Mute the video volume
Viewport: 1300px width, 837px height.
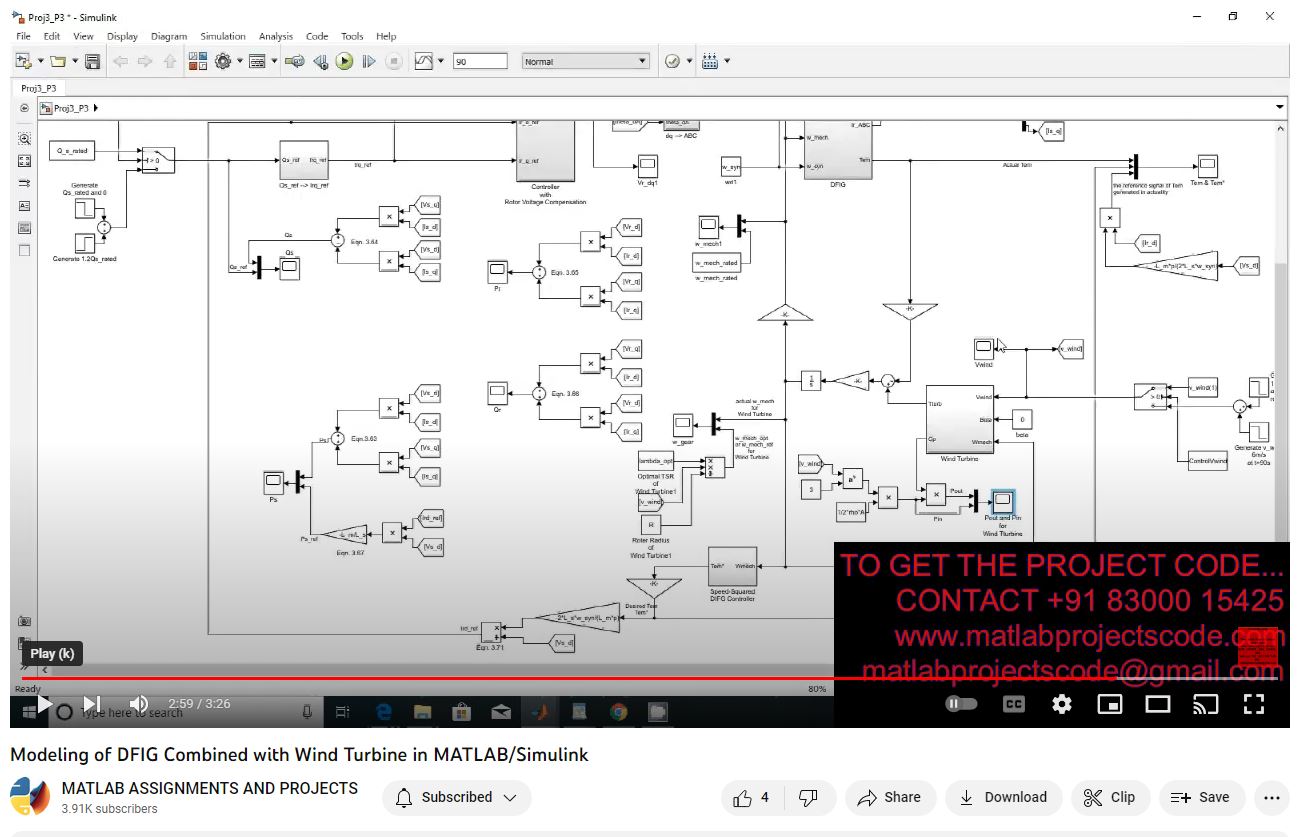pyautogui.click(x=139, y=705)
